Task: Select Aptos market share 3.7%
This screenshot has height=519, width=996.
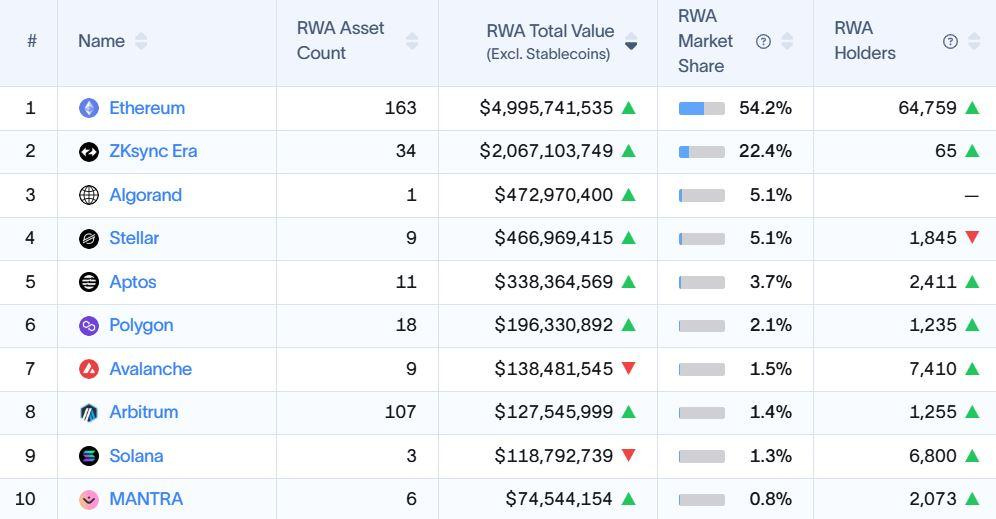Action: (x=771, y=282)
